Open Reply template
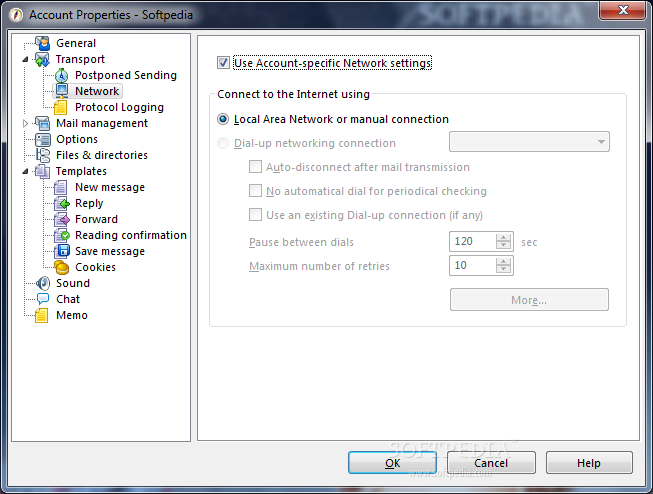653x494 pixels. (89, 203)
